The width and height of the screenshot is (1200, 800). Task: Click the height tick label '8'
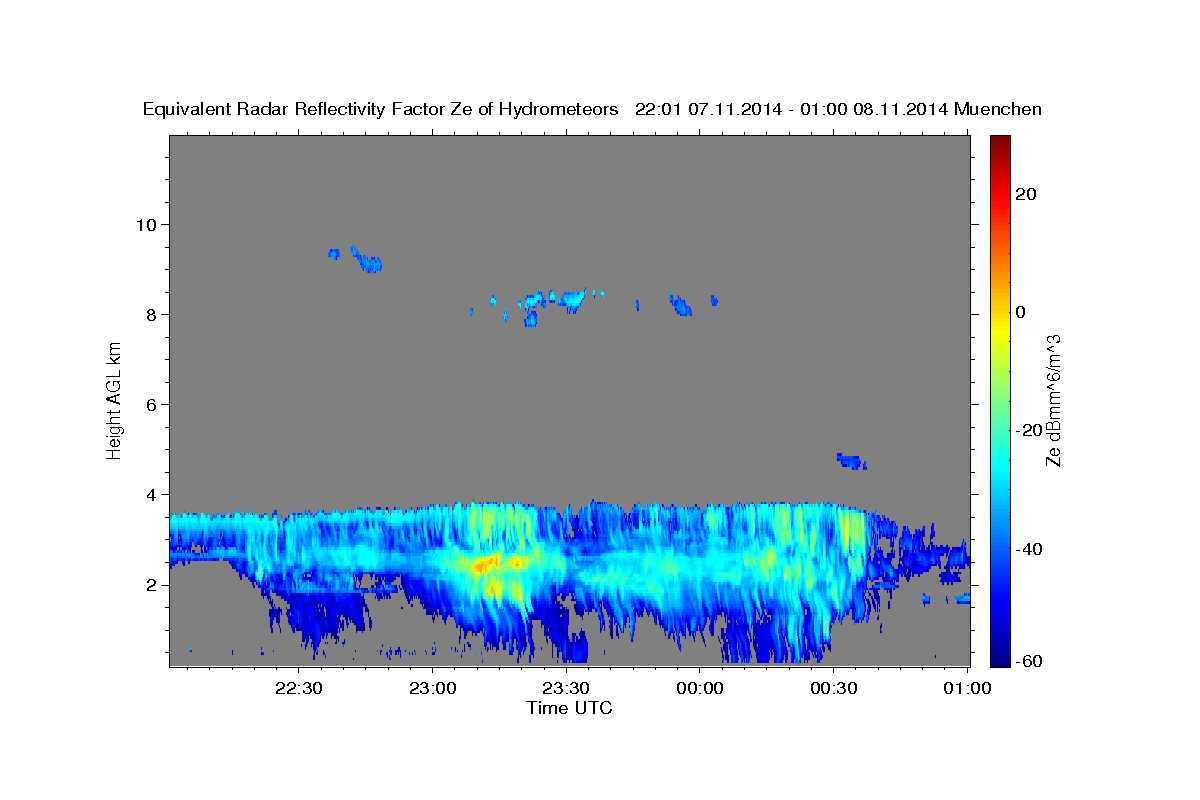(153, 314)
